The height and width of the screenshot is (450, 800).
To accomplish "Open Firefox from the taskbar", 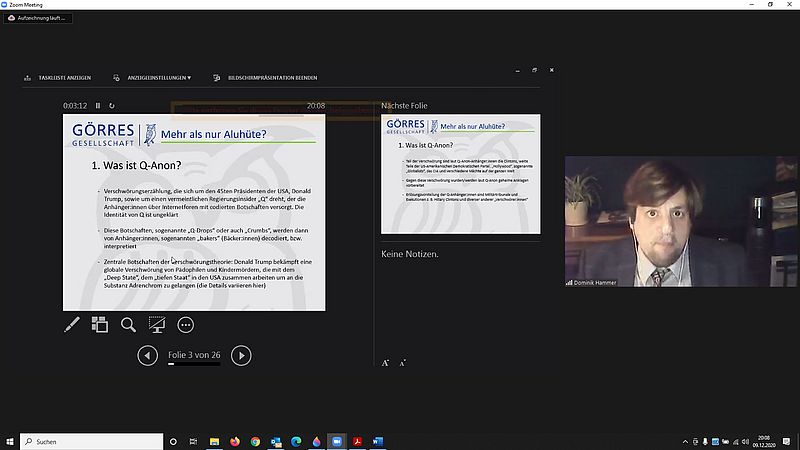I will click(x=235, y=441).
